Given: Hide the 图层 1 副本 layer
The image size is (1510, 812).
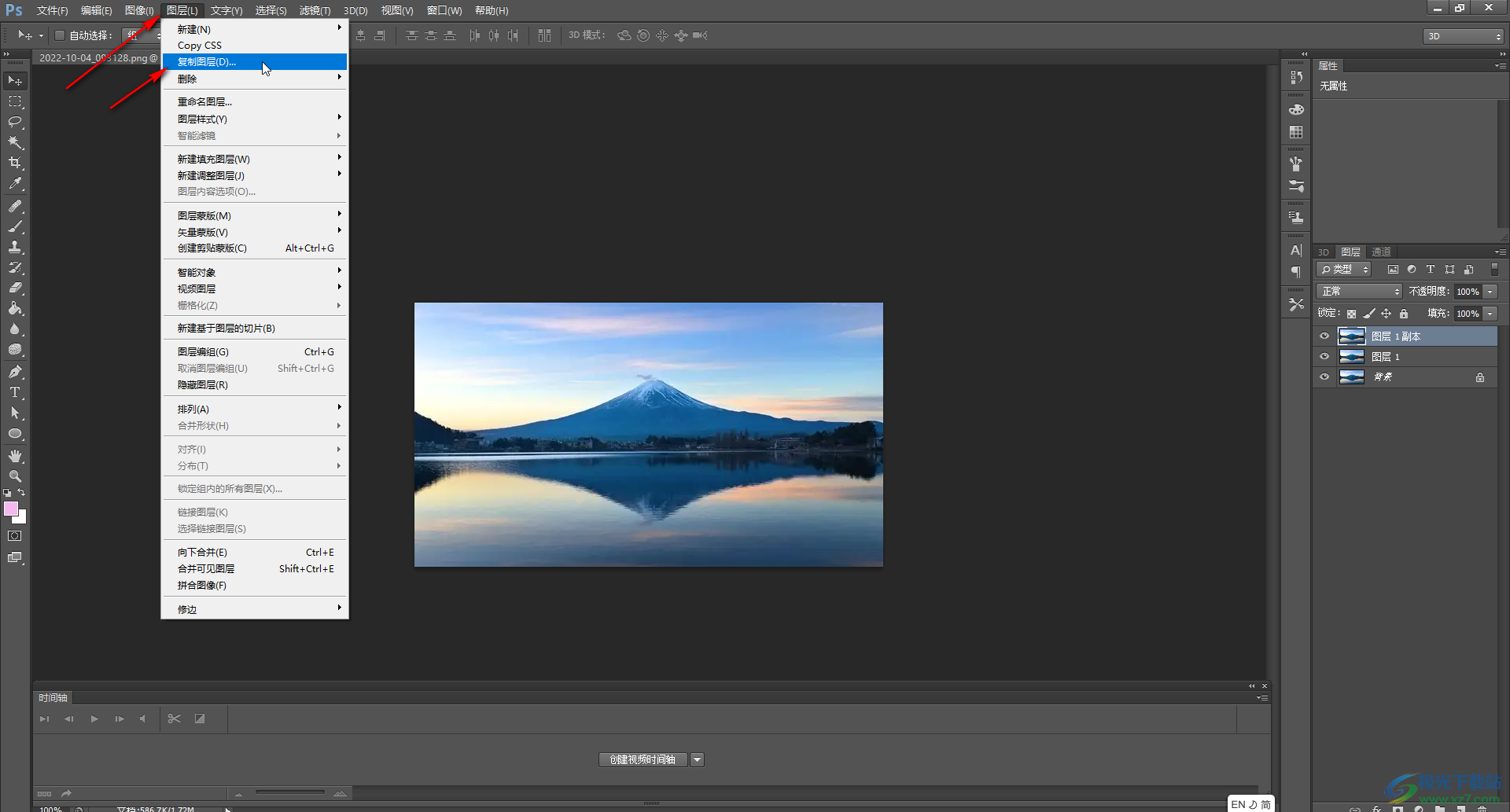Looking at the screenshot, I should [x=1324, y=336].
